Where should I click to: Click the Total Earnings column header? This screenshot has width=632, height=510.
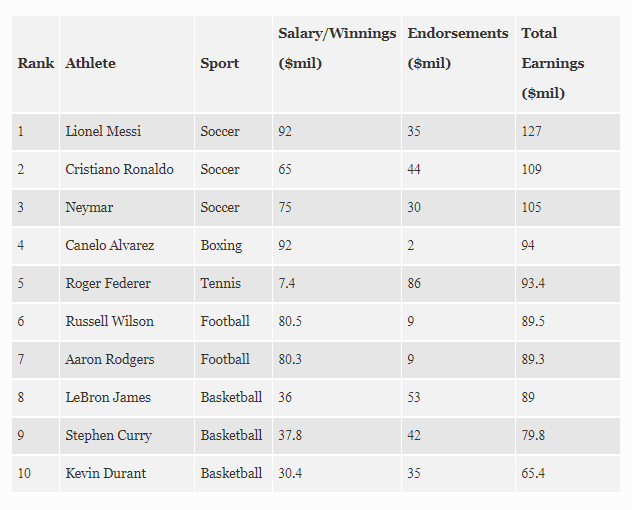[x=552, y=63]
